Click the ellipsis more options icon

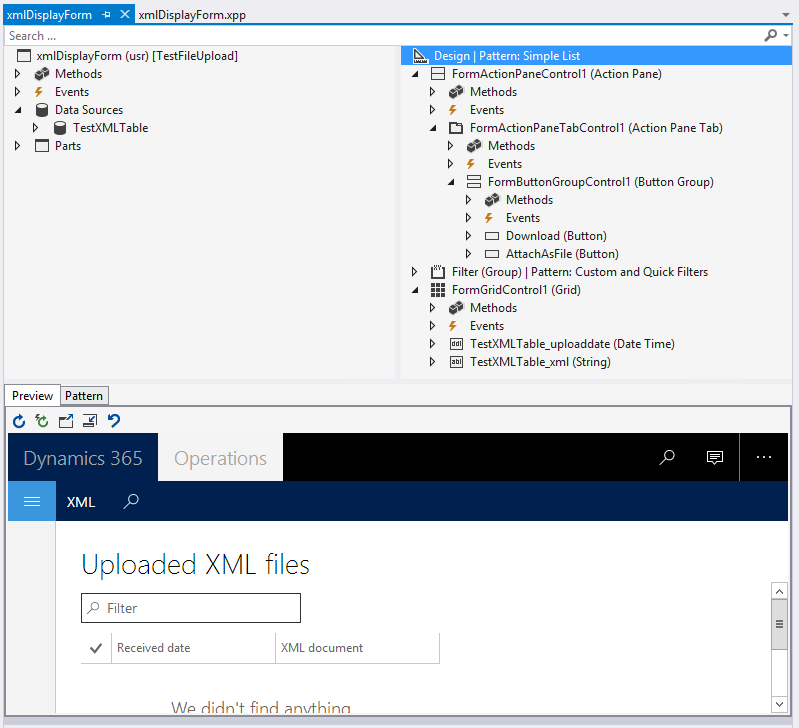pos(764,458)
